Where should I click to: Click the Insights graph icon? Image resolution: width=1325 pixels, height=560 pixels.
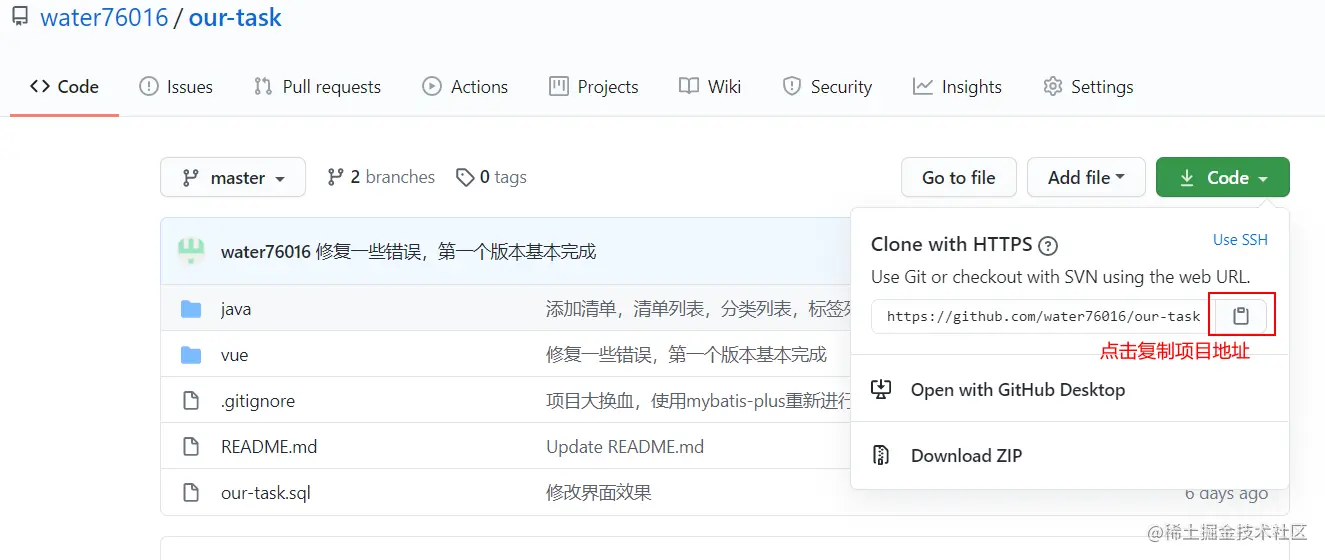click(923, 87)
